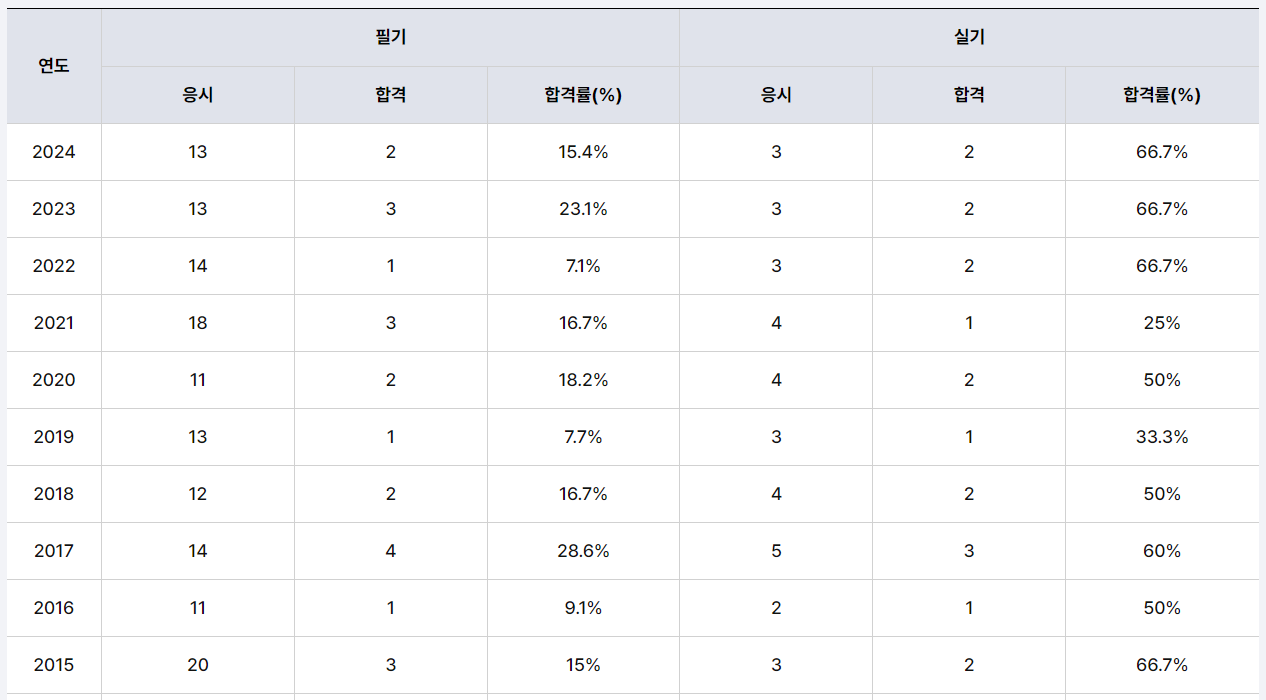1266x700 pixels.
Task: Select the 9.1% cell in the 2016 row
Action: [583, 608]
